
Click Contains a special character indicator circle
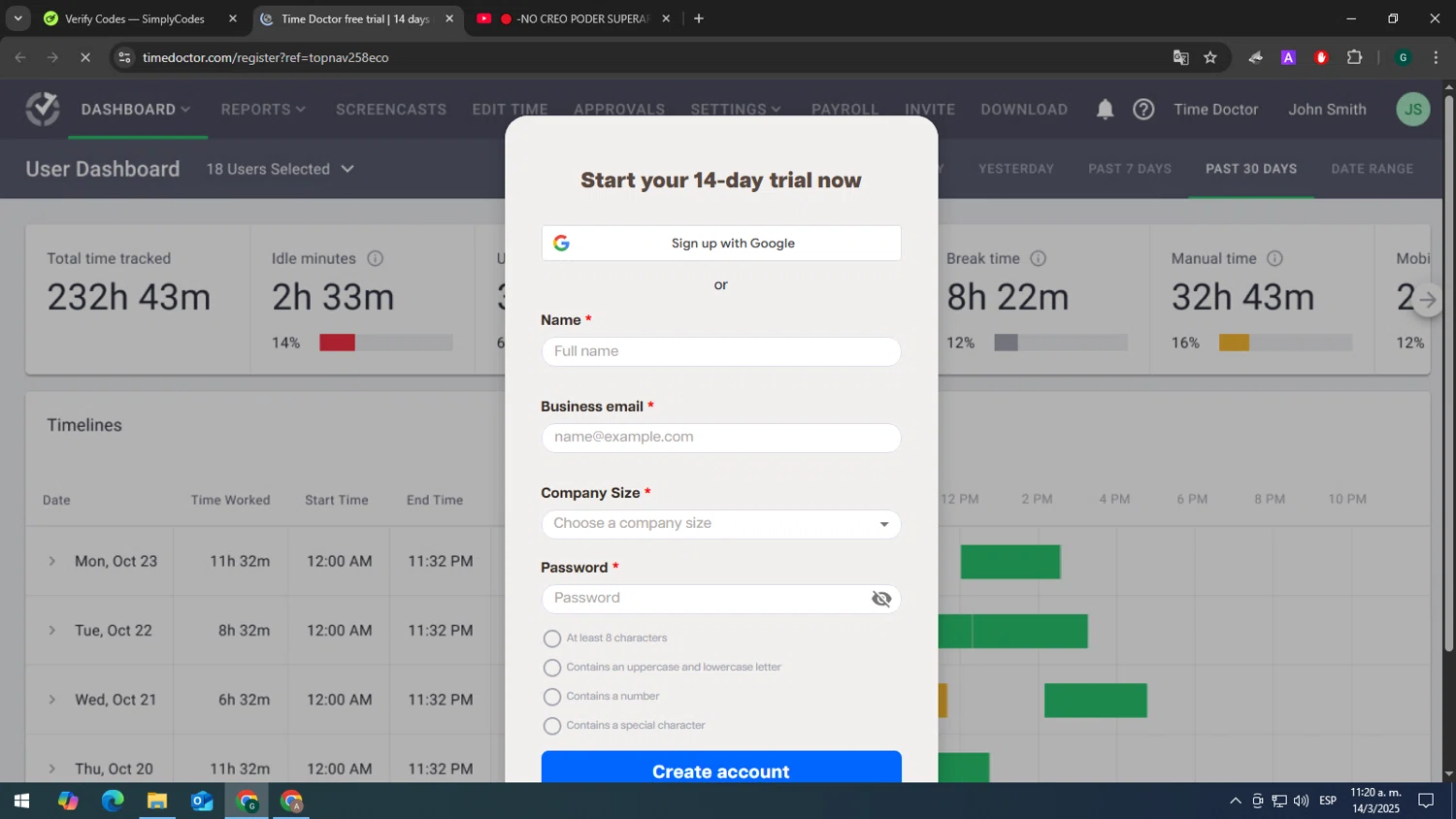(x=552, y=726)
